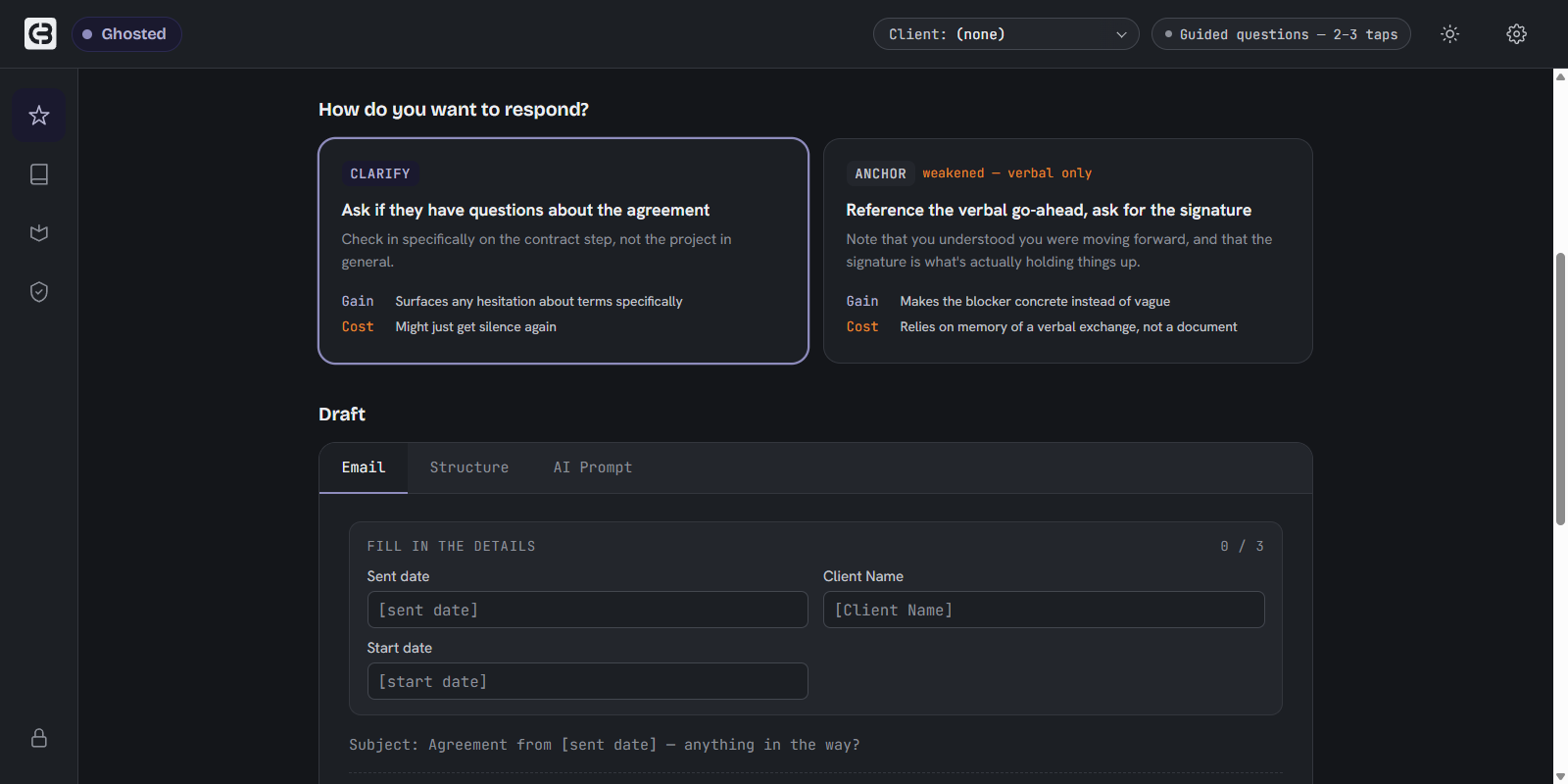Click the '0 / 3' progress counter
This screenshot has width=1568, height=784.
(1242, 547)
